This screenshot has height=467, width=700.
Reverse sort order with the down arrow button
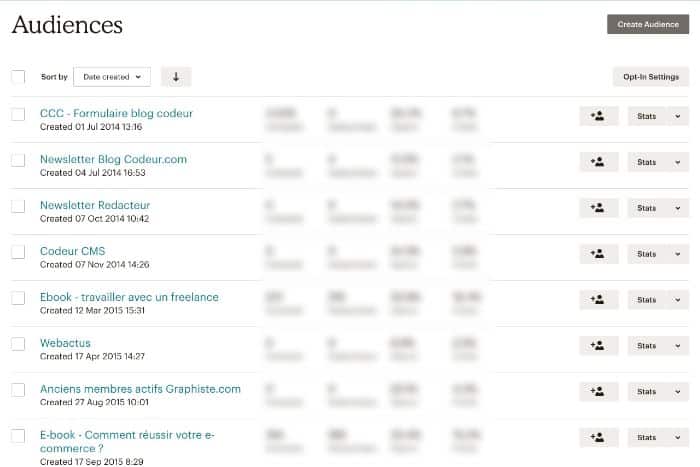(175, 77)
